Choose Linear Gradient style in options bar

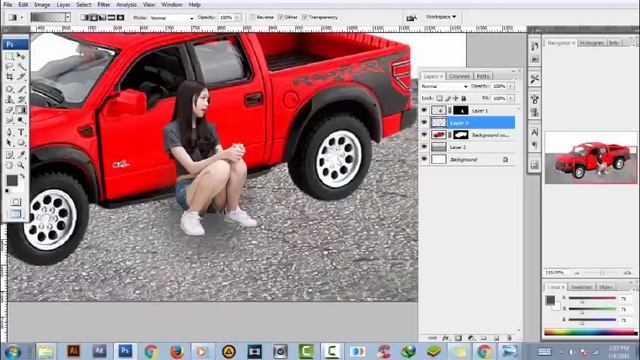point(84,18)
